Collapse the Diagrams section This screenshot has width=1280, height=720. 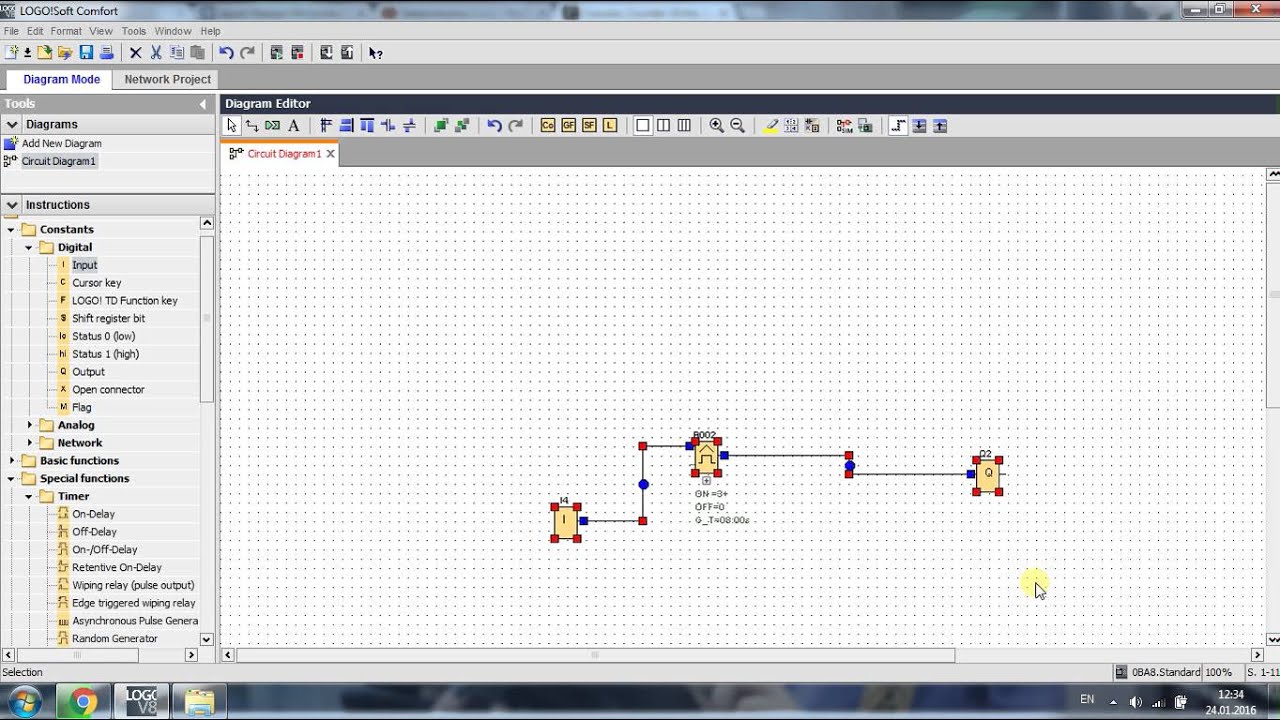[12, 124]
